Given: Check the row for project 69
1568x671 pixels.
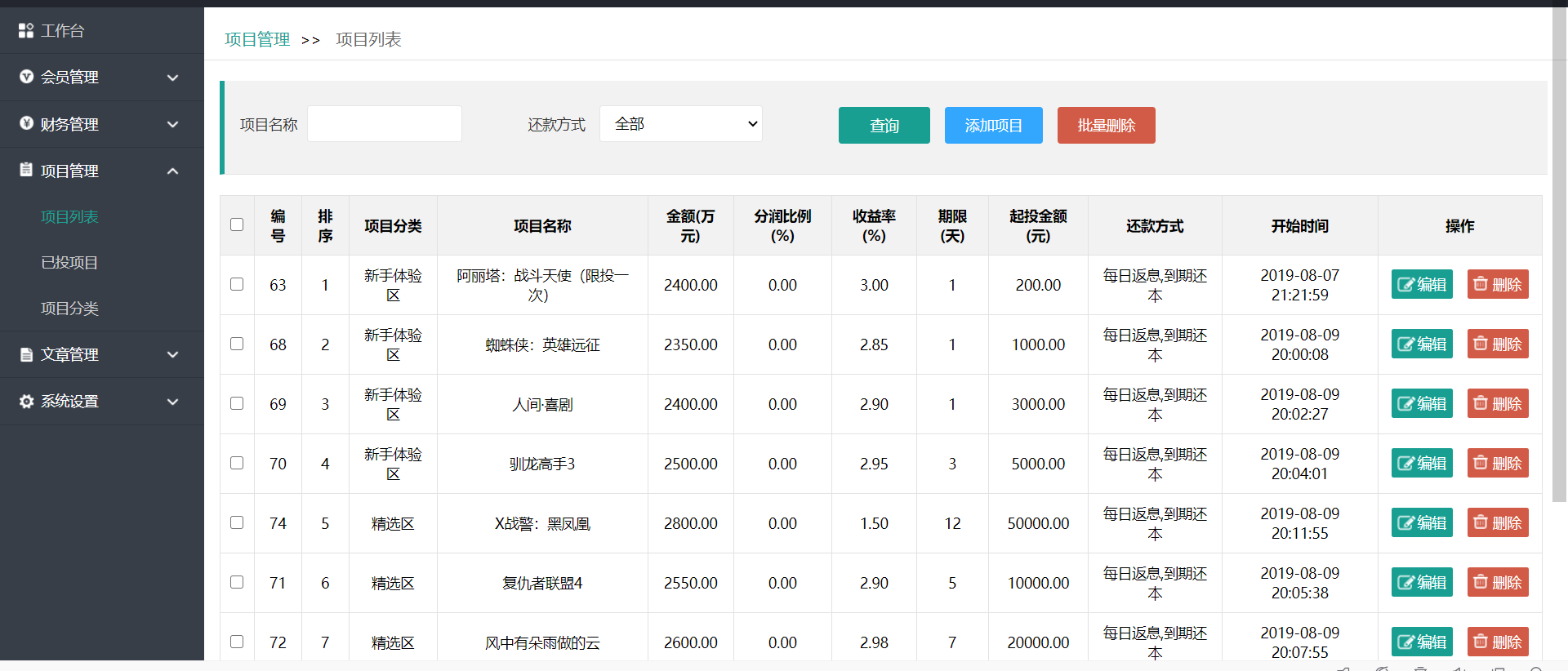Looking at the screenshot, I should (x=237, y=403).
